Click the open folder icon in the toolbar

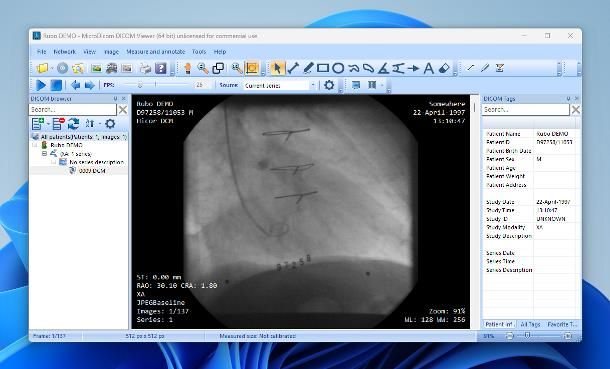pyautogui.click(x=42, y=68)
